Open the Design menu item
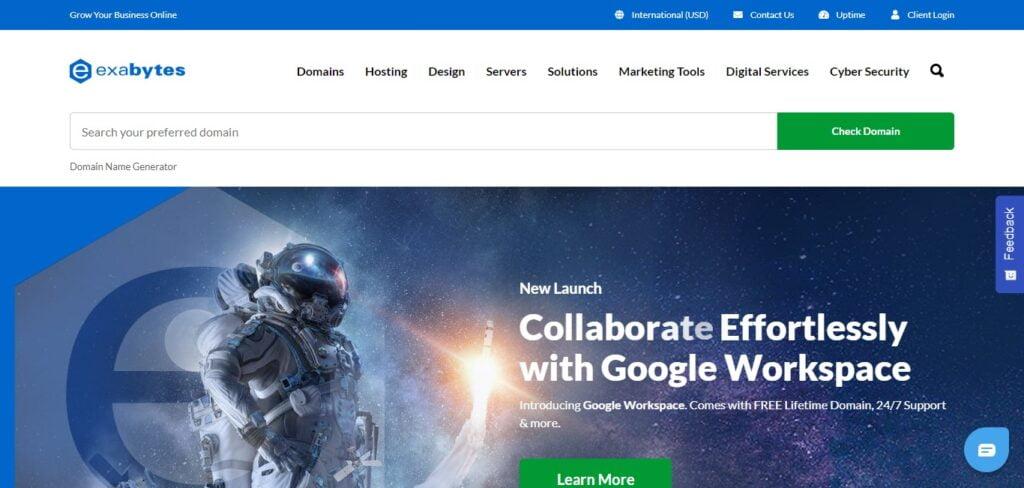 (447, 72)
